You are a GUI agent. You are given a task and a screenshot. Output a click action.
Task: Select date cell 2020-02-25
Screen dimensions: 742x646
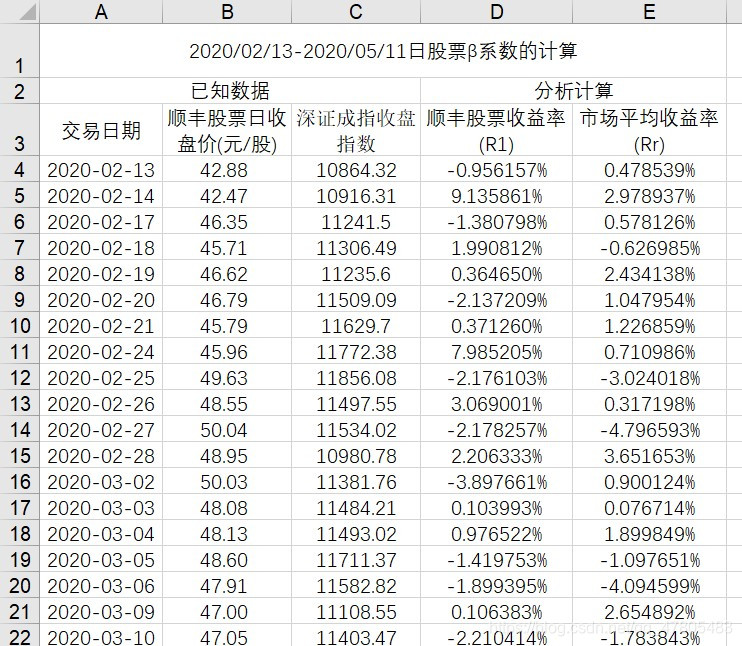point(101,377)
